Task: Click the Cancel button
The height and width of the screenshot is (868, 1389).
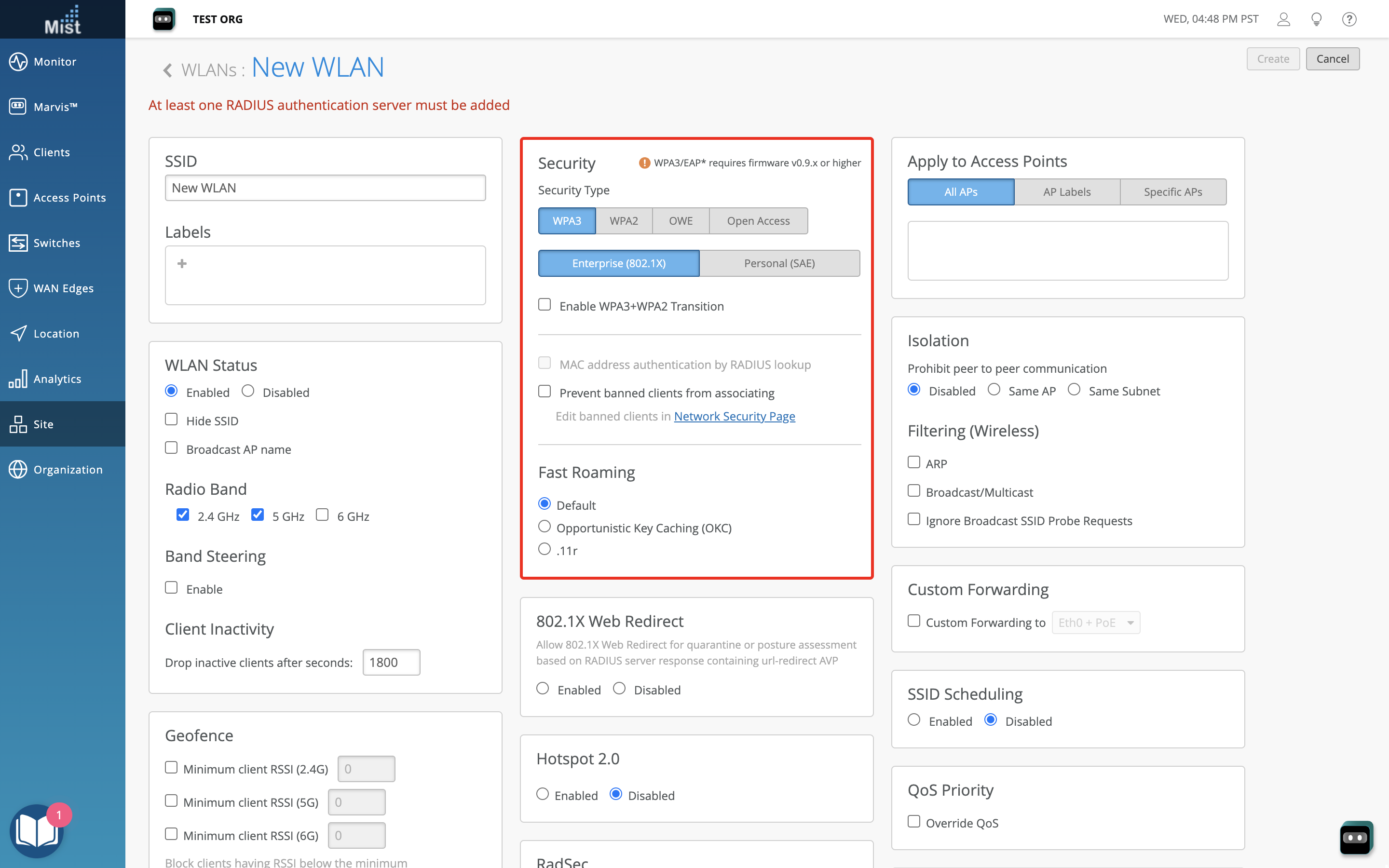Action: [1332, 58]
